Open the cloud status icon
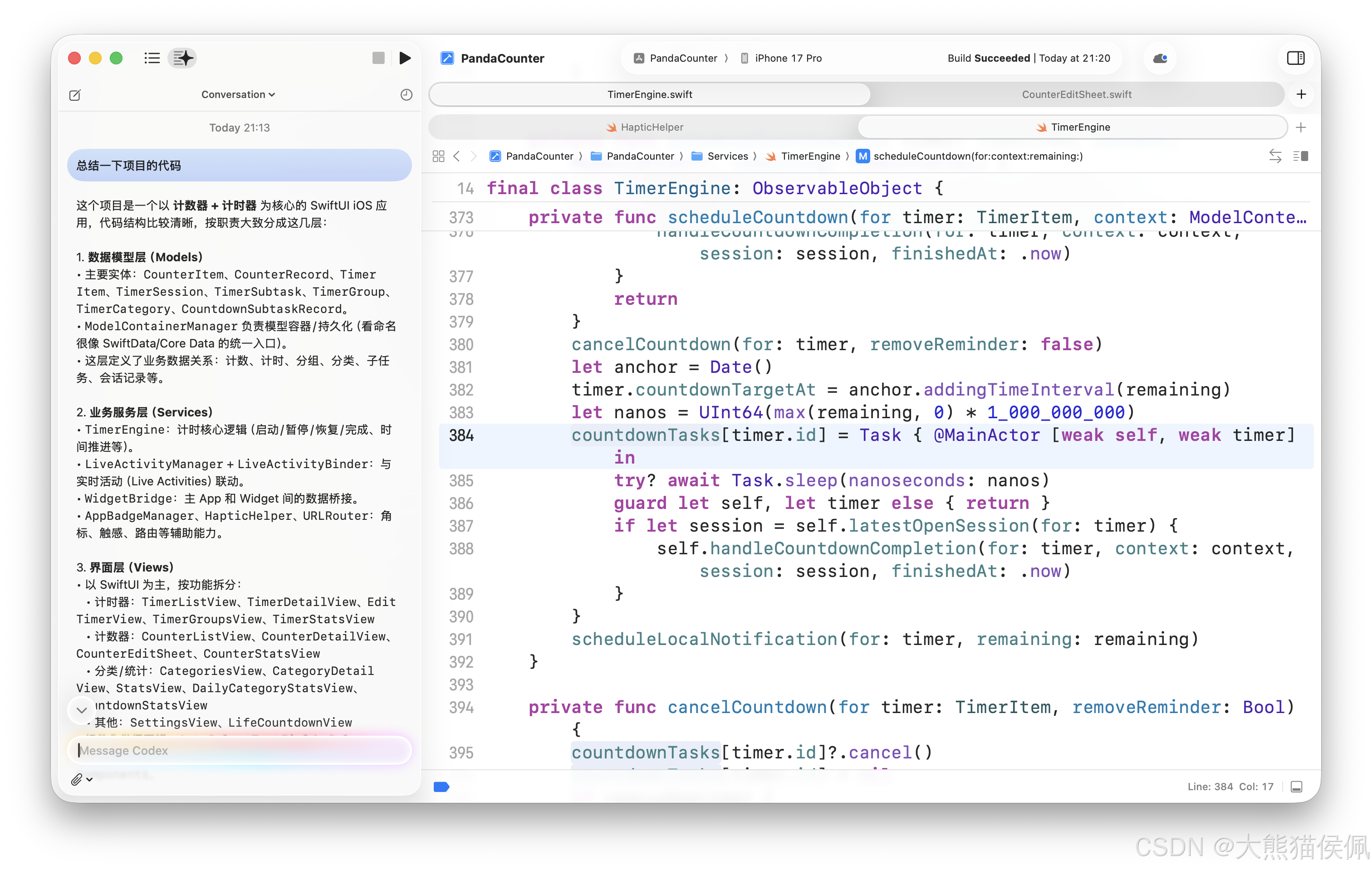The image size is (1372, 870). (x=1160, y=58)
